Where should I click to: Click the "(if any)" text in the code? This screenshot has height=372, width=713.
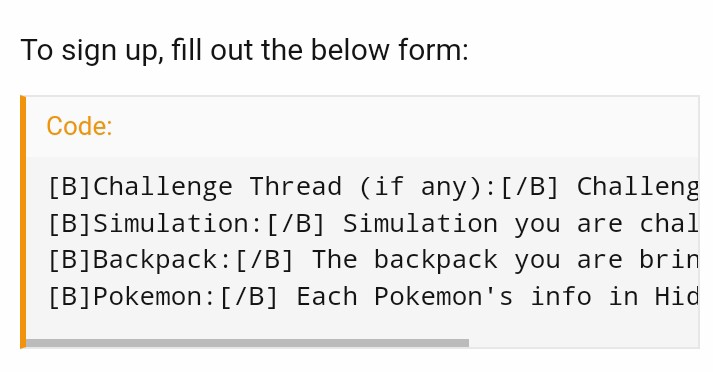[428, 186]
